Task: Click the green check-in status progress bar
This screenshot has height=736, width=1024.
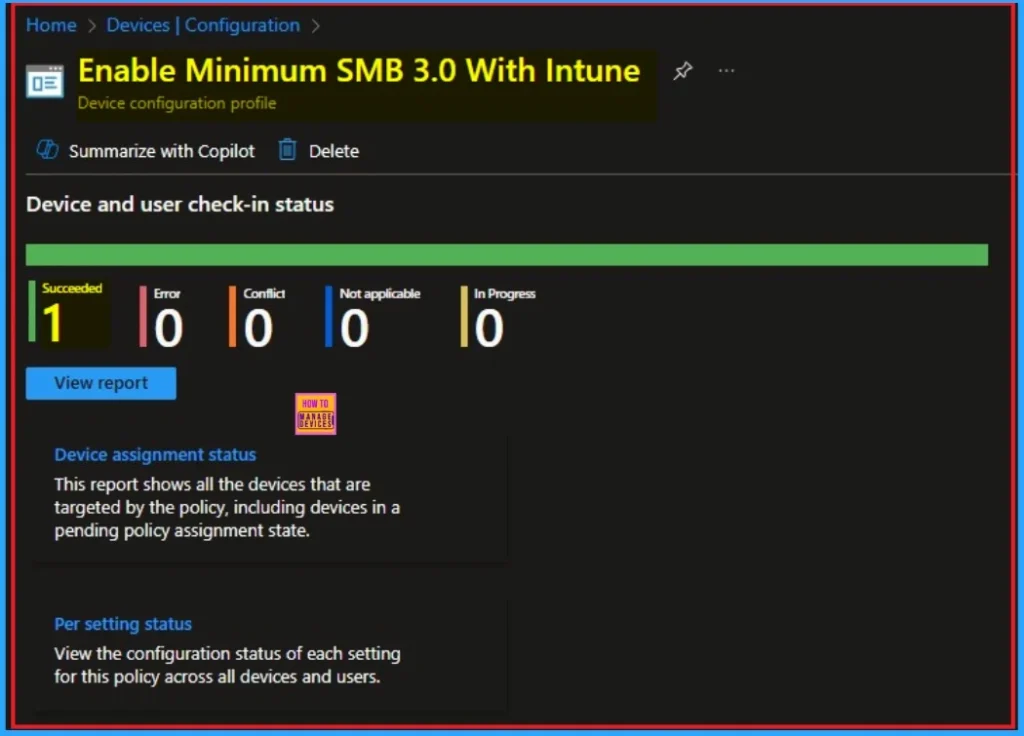Action: 506,255
